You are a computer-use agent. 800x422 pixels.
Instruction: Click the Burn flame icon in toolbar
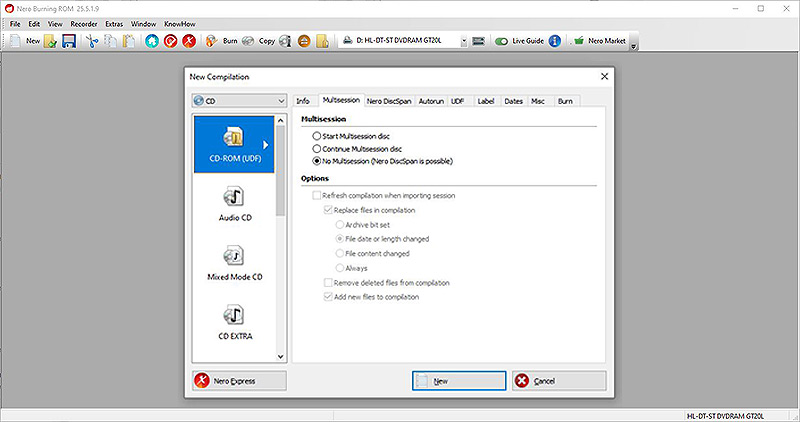click(x=211, y=41)
